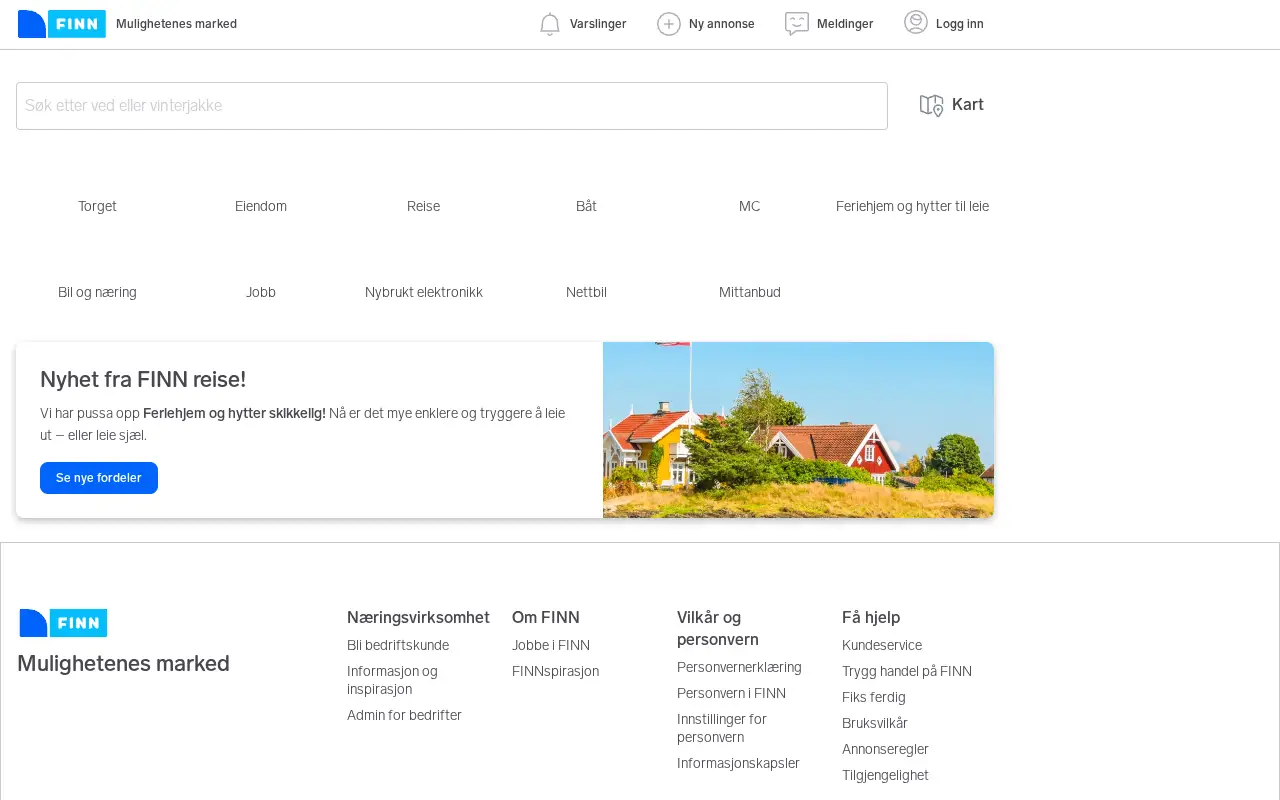Click the FINN logo in header

click(x=62, y=24)
